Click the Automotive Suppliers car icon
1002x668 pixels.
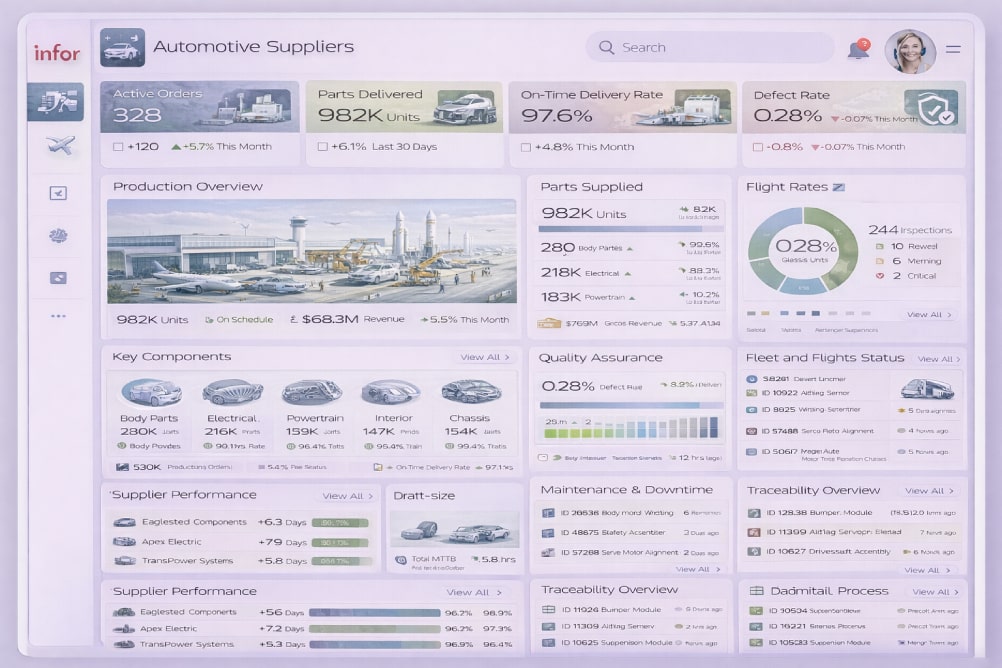pos(122,48)
